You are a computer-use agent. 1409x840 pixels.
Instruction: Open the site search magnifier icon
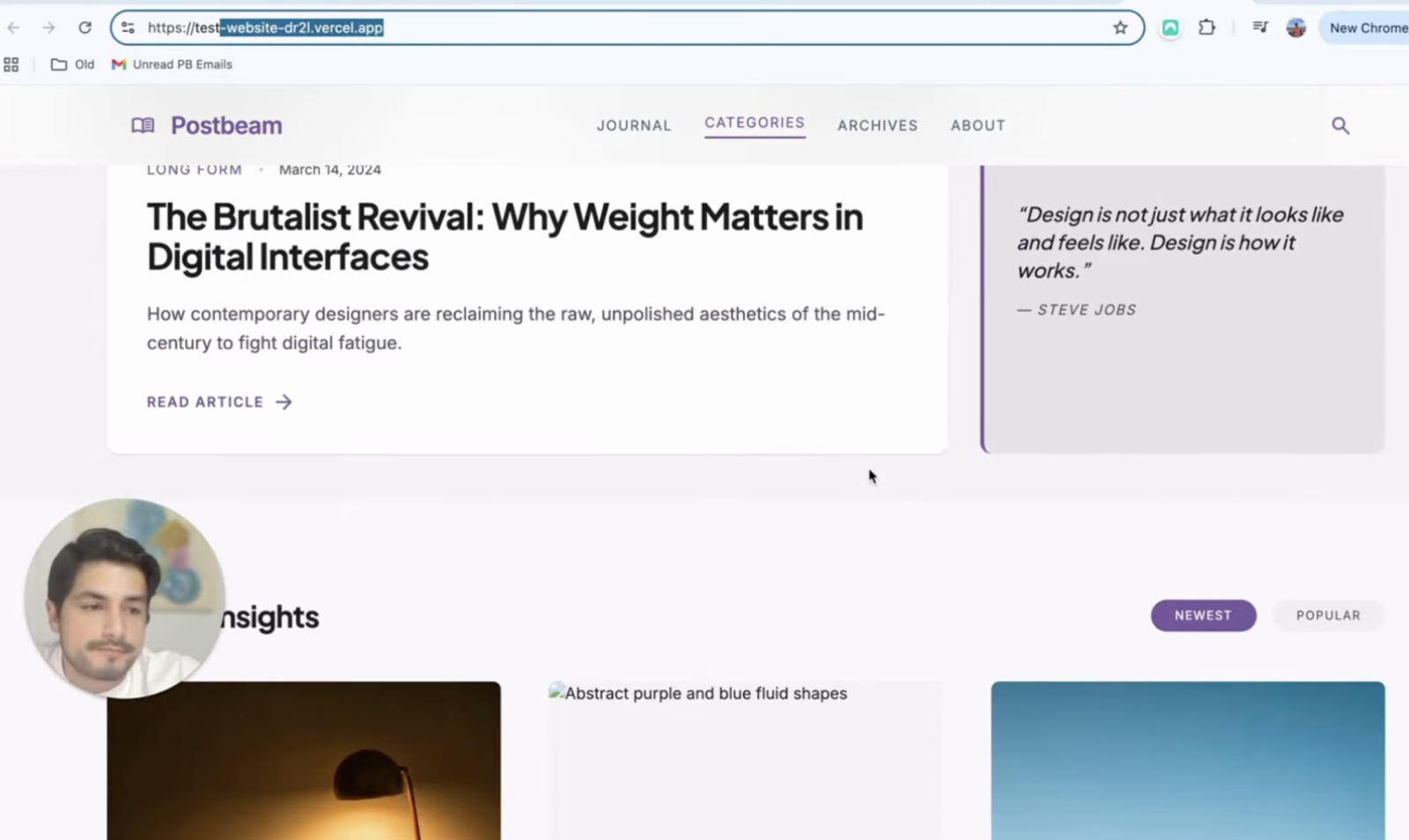tap(1340, 126)
